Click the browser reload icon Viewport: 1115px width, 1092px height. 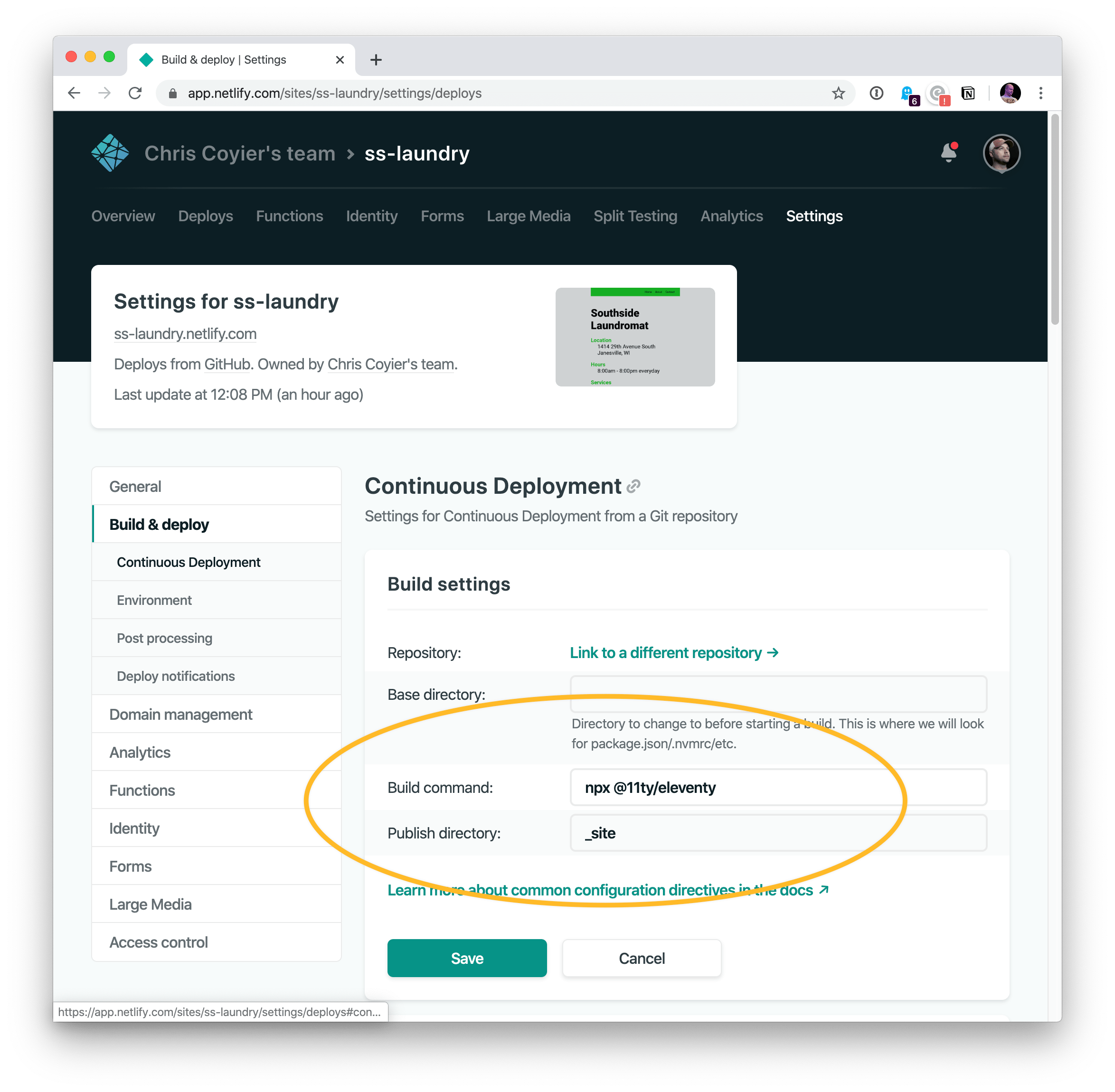click(135, 94)
